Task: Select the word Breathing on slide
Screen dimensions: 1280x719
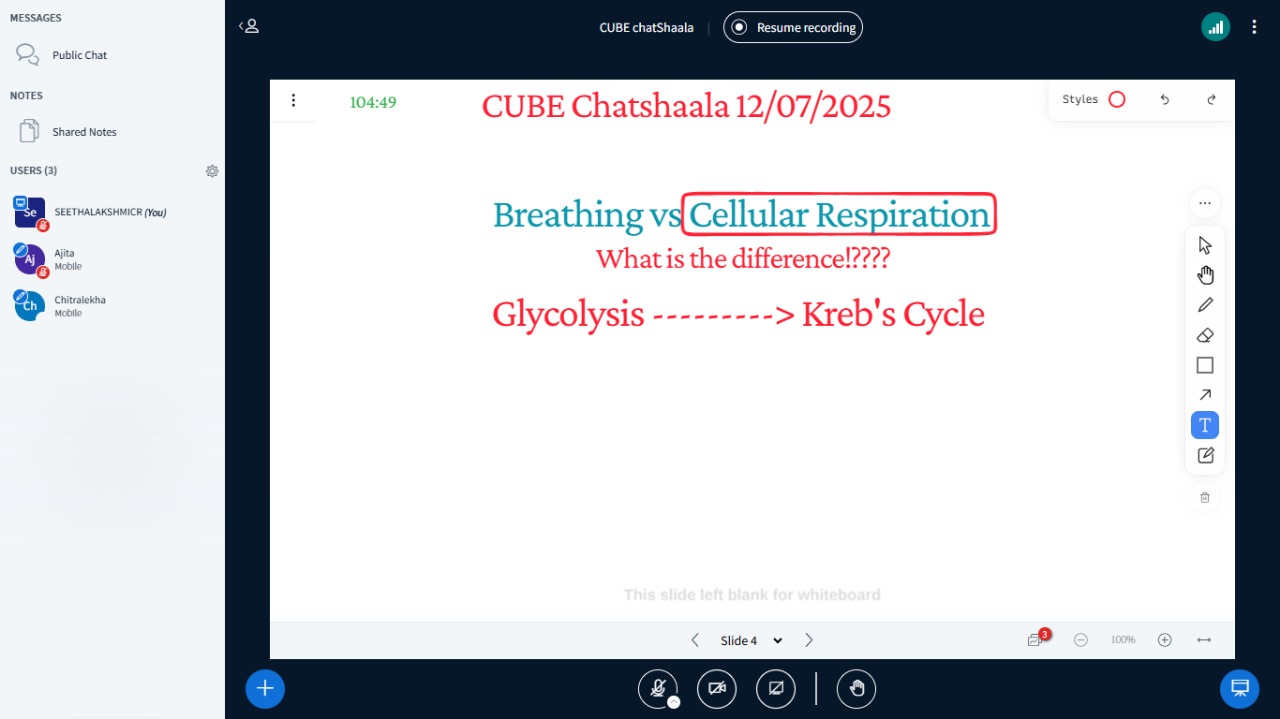Action: point(568,215)
